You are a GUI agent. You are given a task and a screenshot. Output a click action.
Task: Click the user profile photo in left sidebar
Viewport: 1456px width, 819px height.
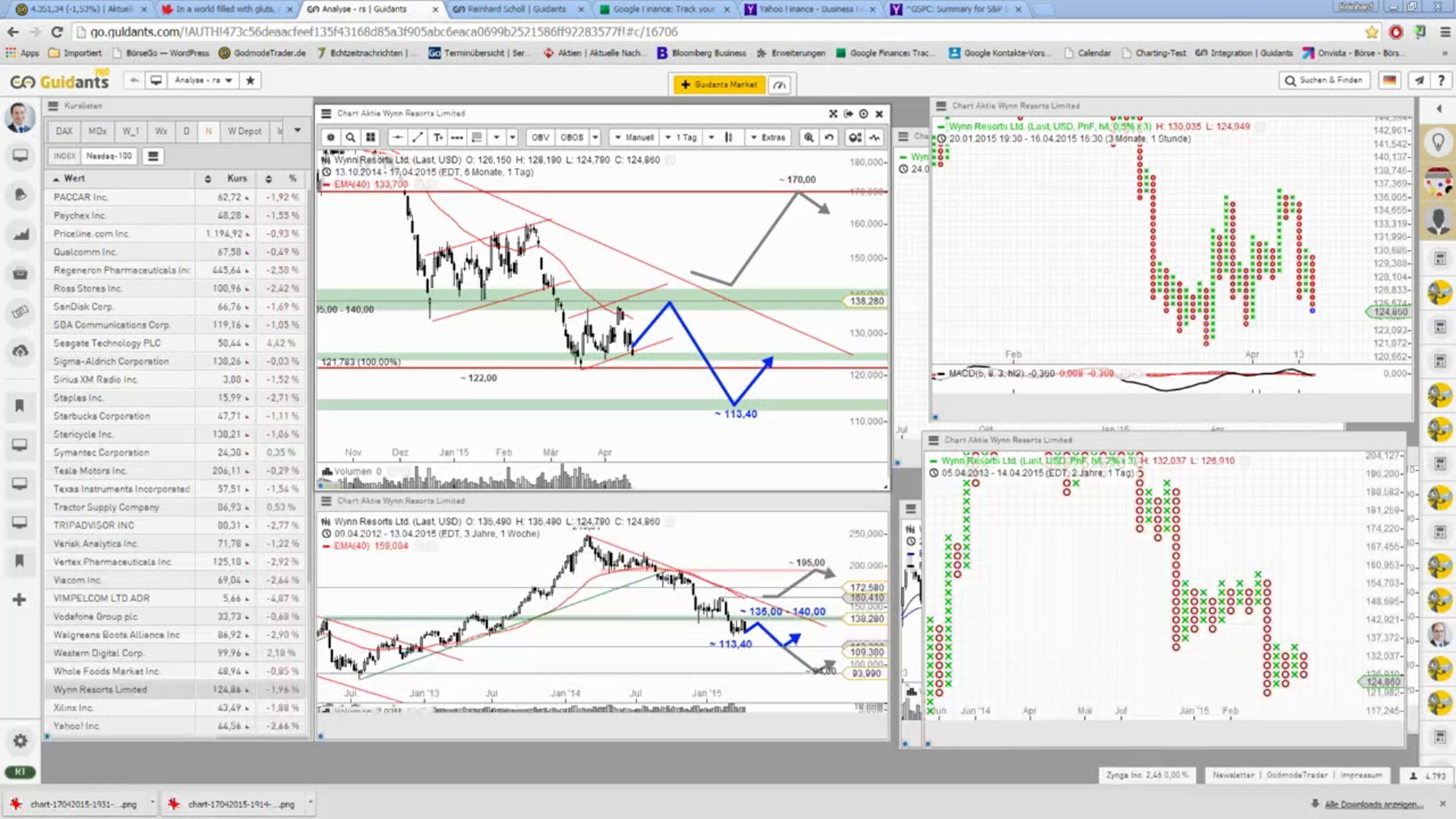click(x=19, y=118)
